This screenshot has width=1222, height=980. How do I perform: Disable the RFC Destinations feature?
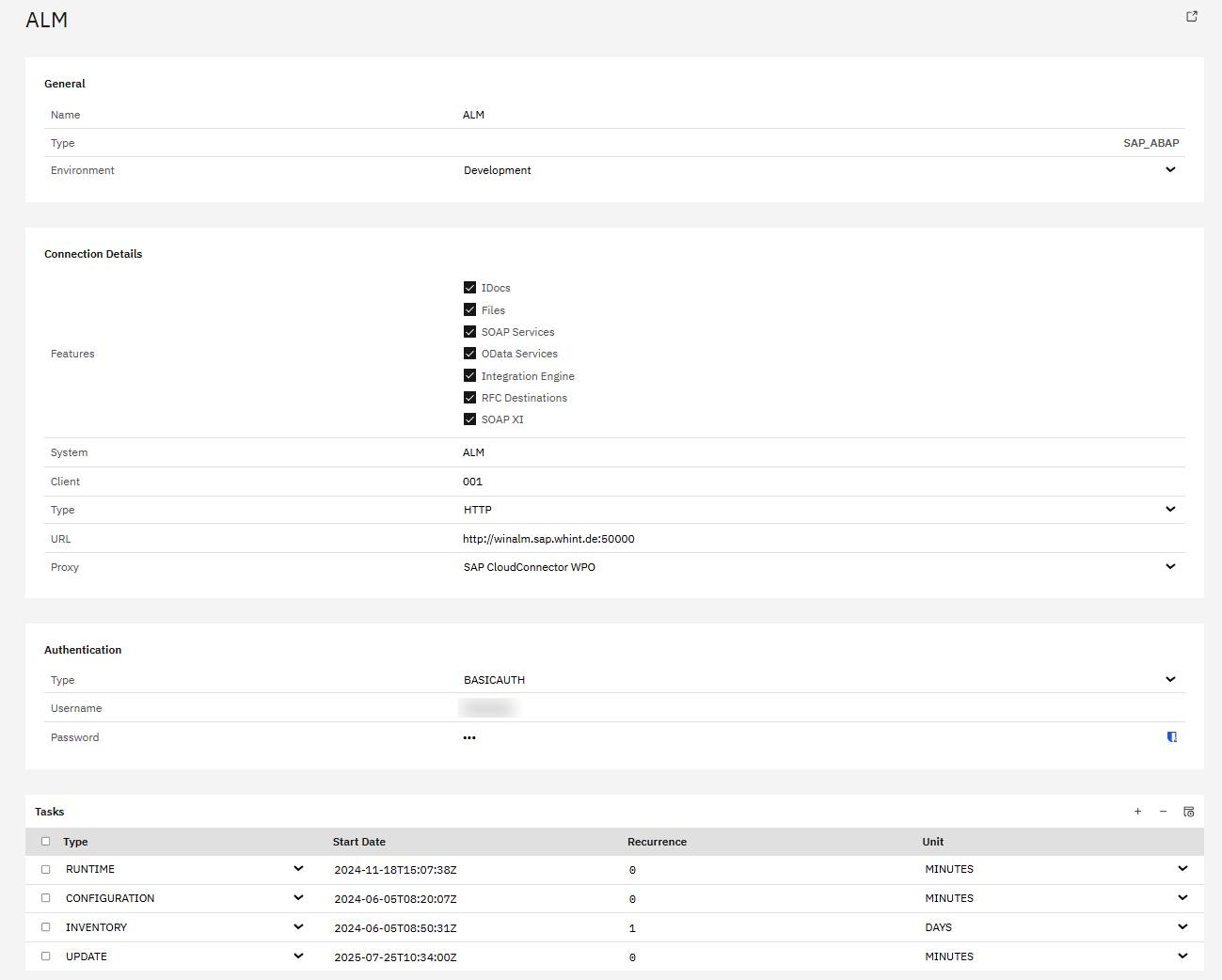[x=469, y=398]
